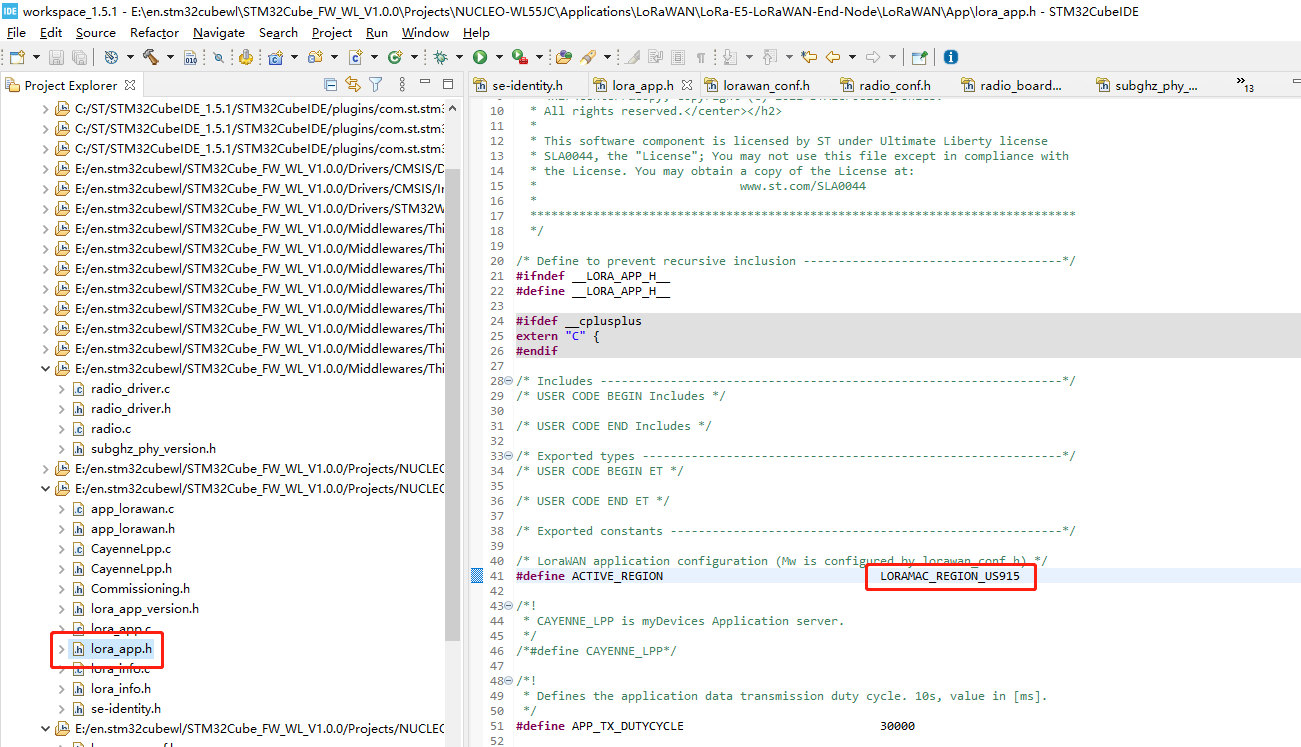Click the new C++ class icon

click(x=395, y=57)
